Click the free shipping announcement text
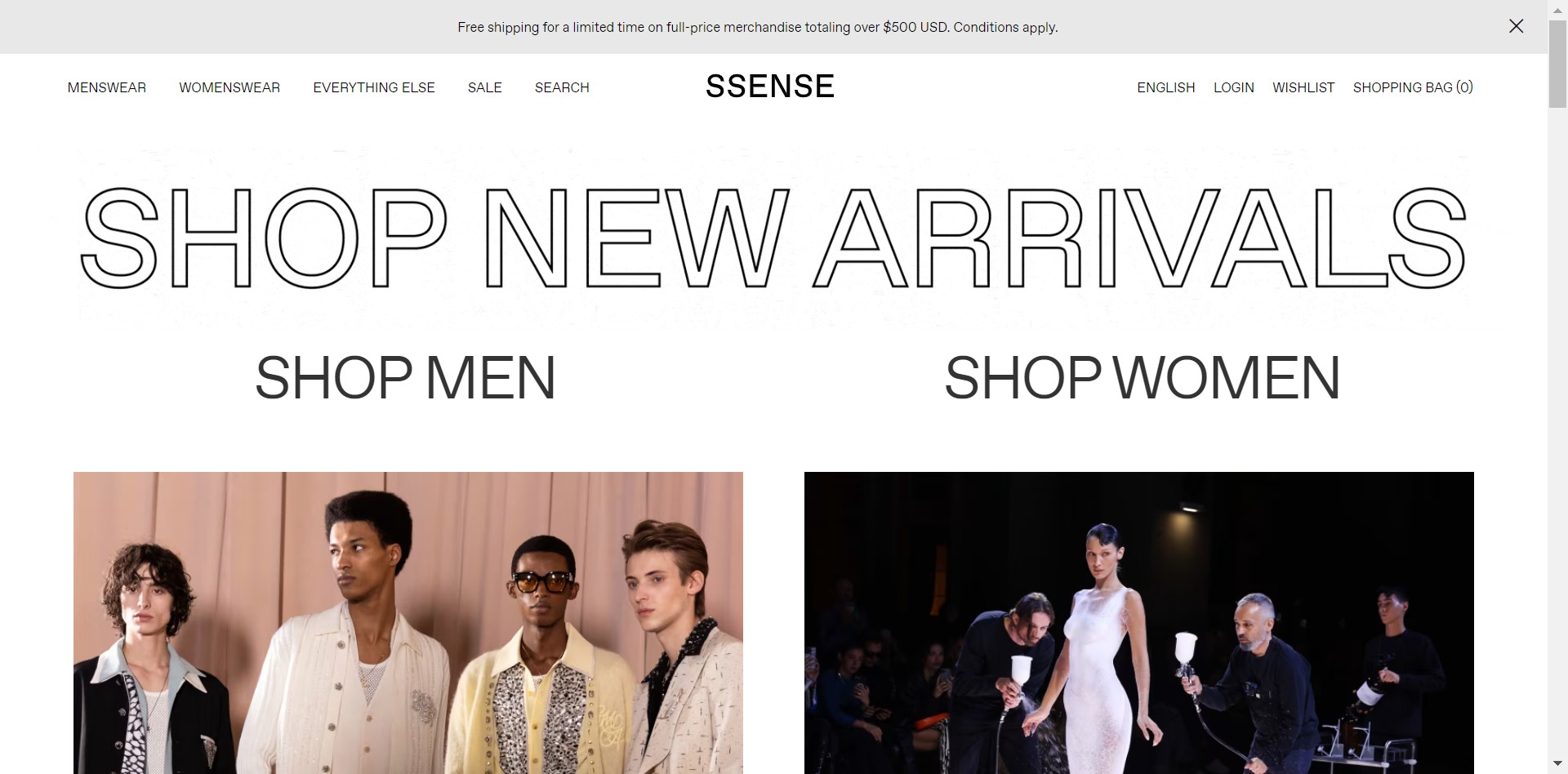1568x774 pixels. point(758,27)
